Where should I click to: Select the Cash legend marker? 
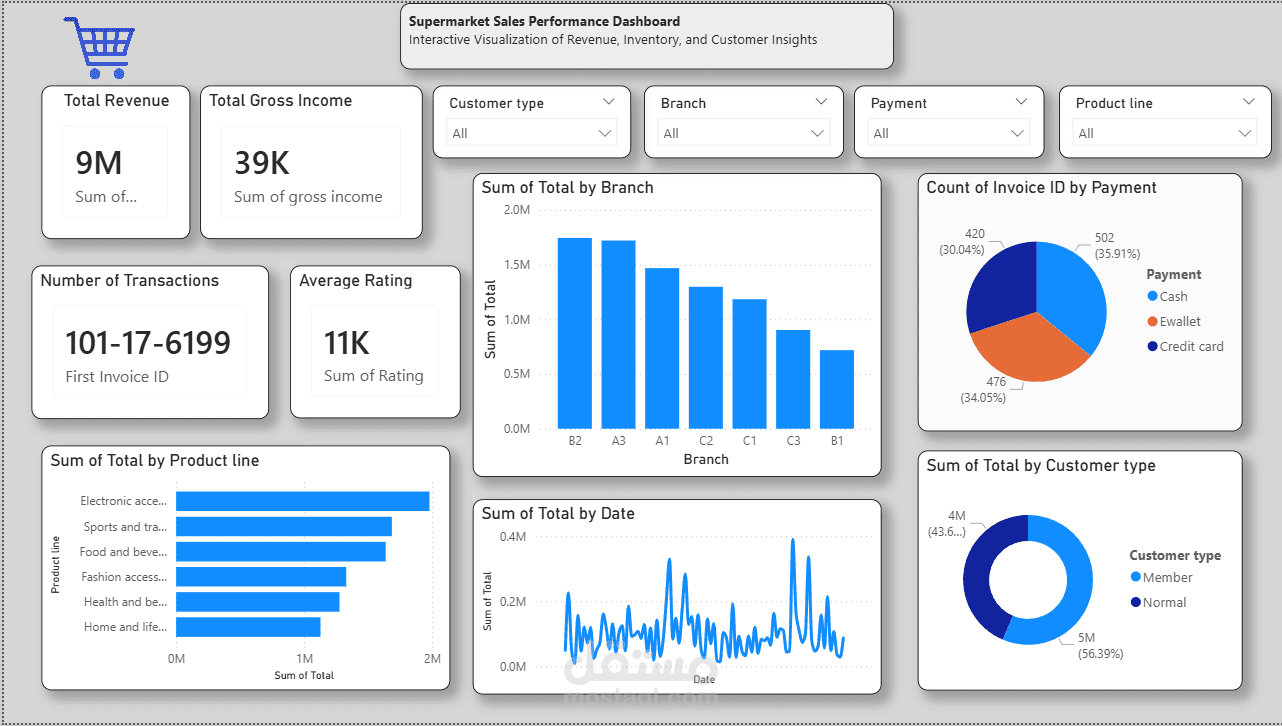click(1152, 296)
